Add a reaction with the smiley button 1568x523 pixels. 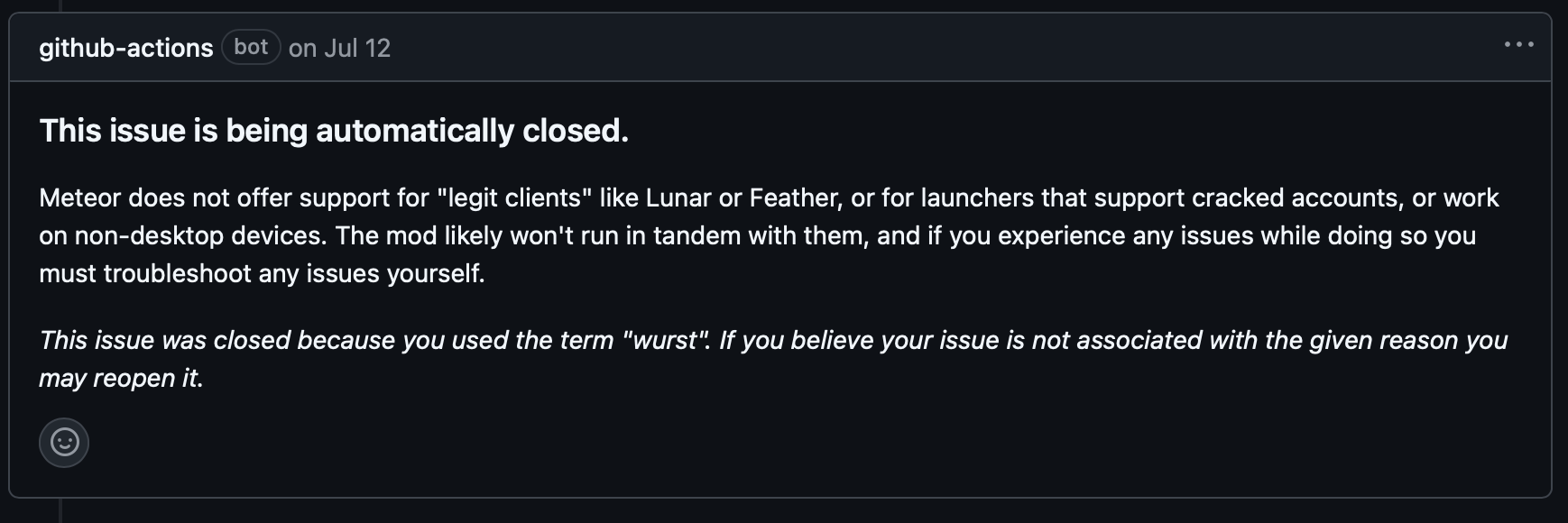click(x=64, y=442)
